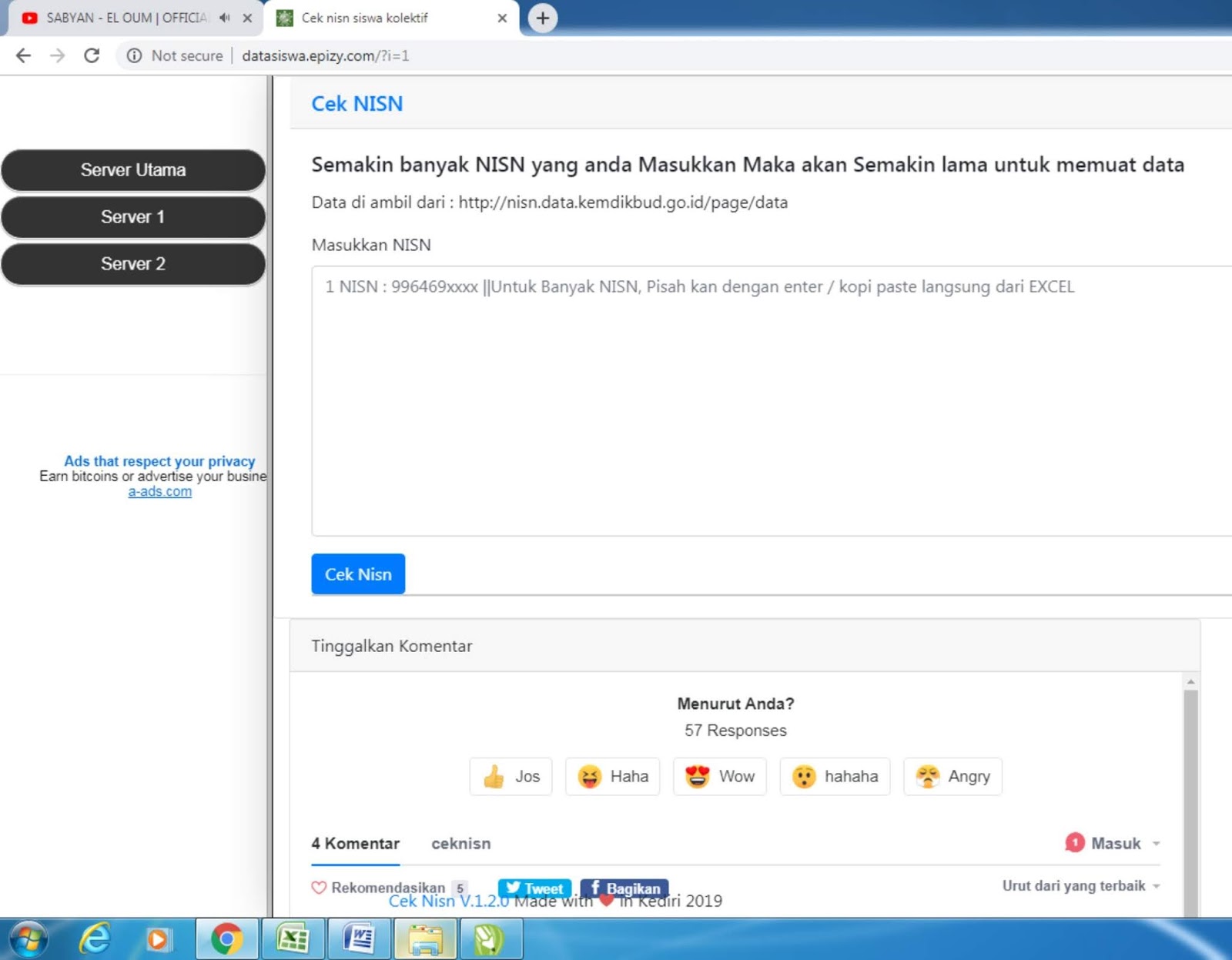
Task: Open the Masuk account dropdown
Action: (x=1155, y=843)
